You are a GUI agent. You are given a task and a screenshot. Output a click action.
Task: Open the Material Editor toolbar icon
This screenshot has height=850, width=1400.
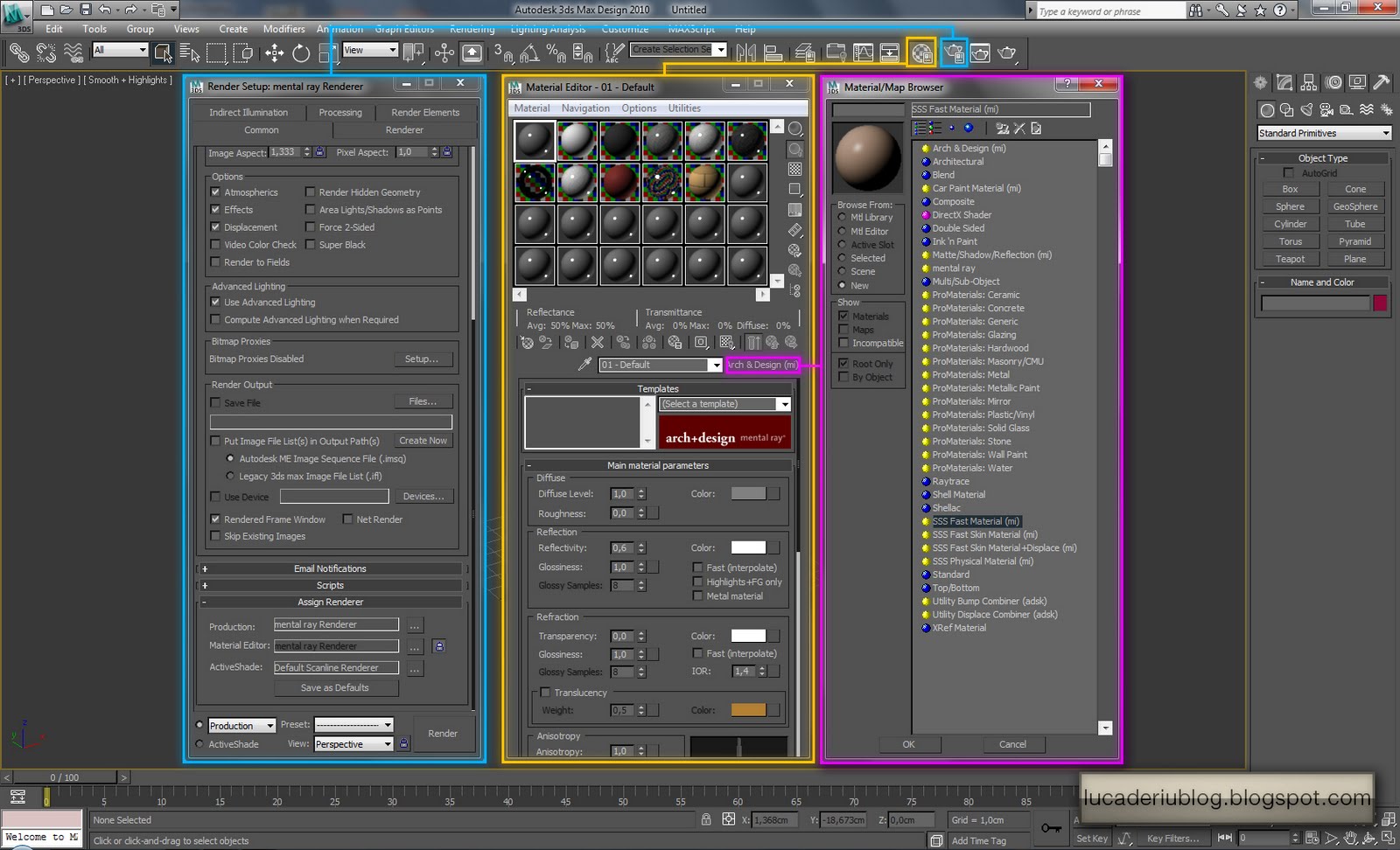click(x=921, y=53)
